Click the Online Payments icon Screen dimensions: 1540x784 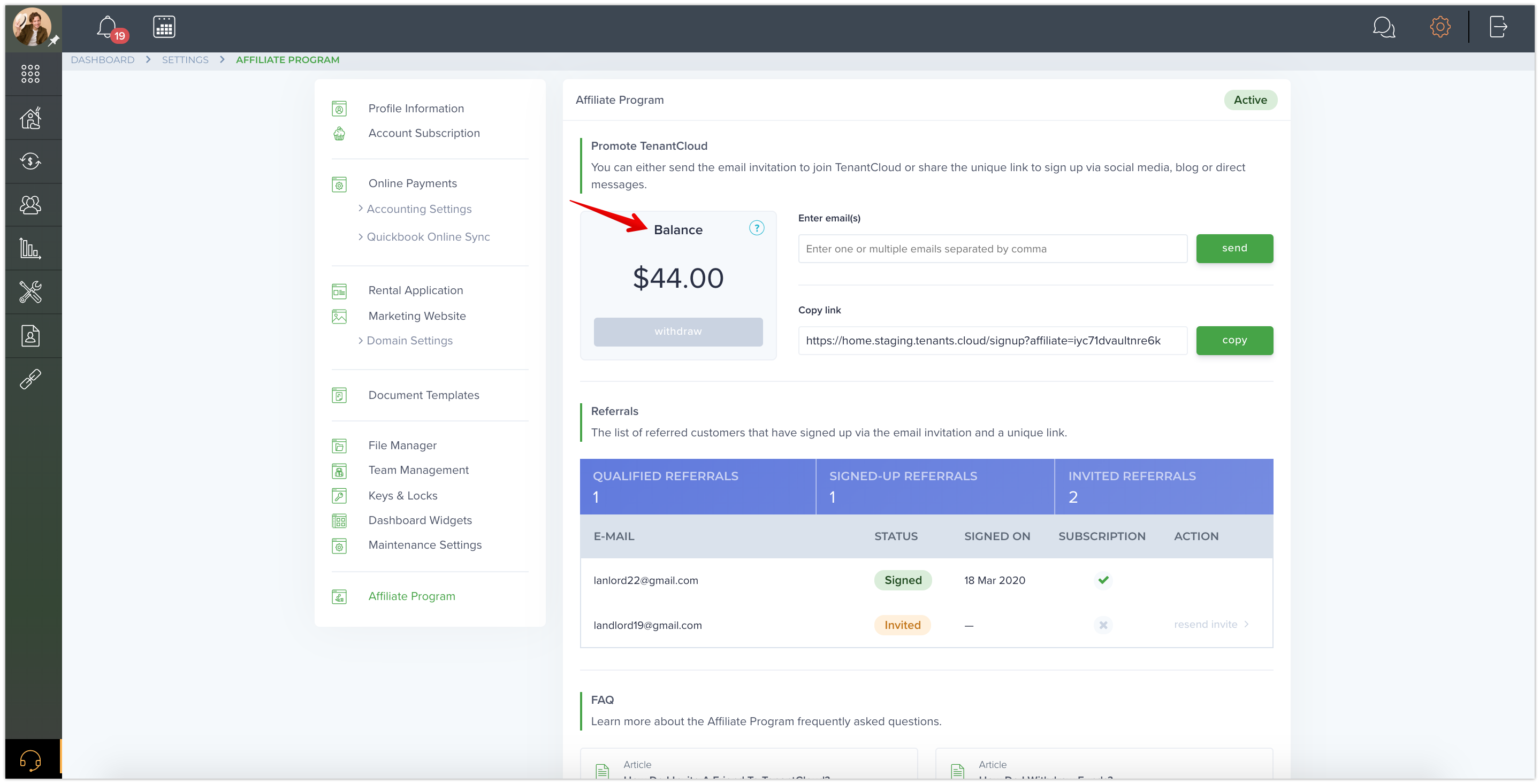point(339,184)
